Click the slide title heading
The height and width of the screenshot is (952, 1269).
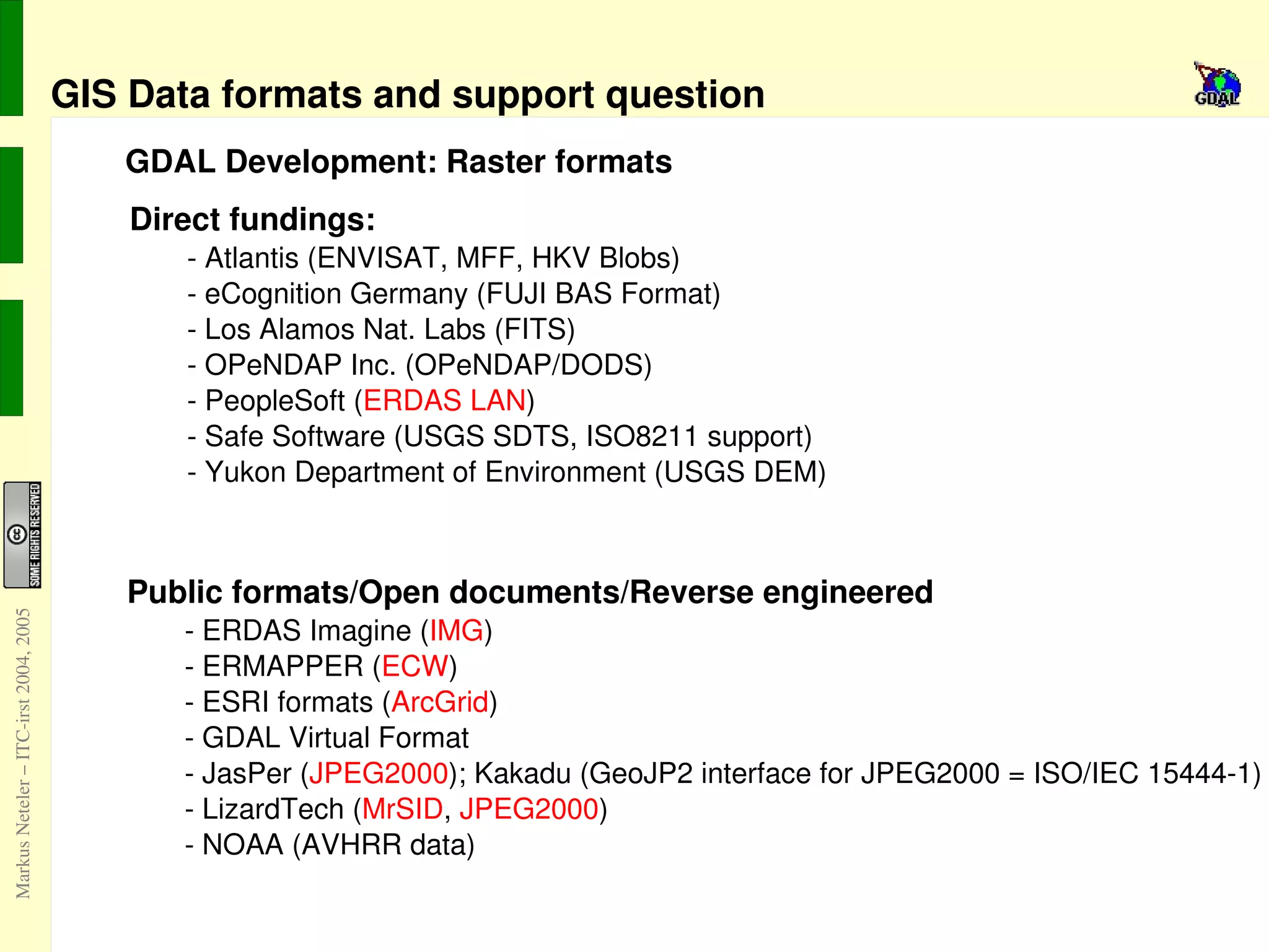407,95
